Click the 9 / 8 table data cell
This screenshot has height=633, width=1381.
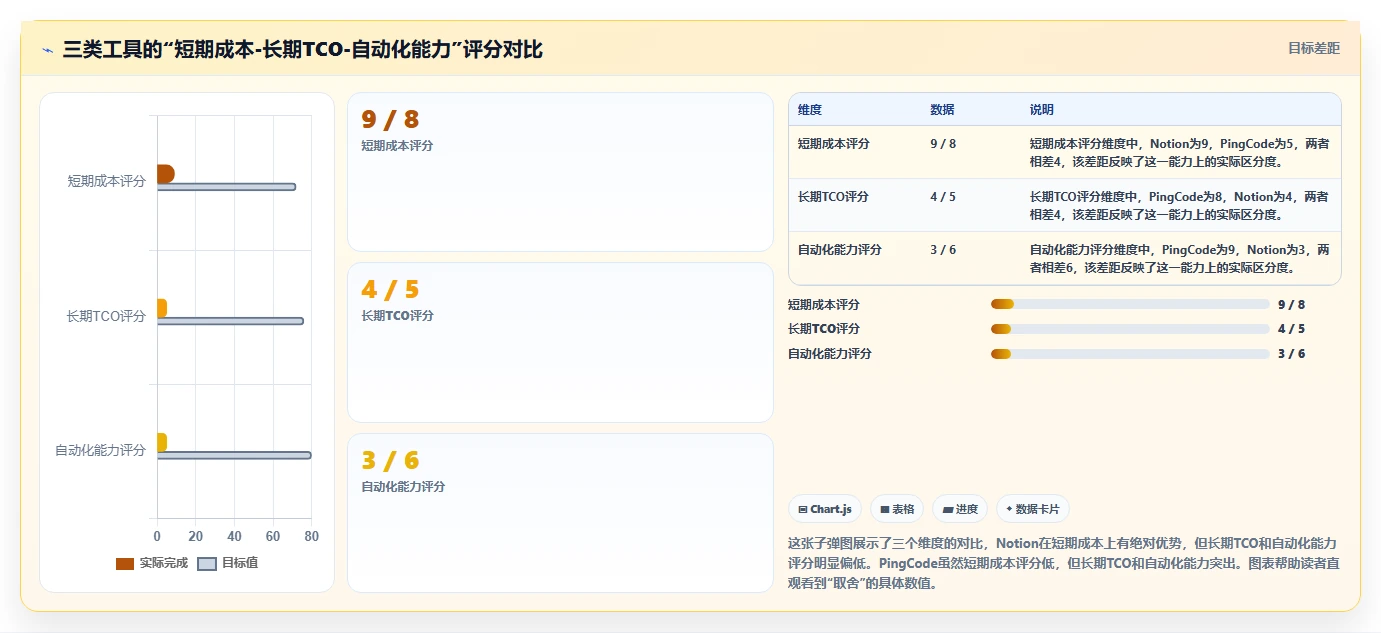943,144
